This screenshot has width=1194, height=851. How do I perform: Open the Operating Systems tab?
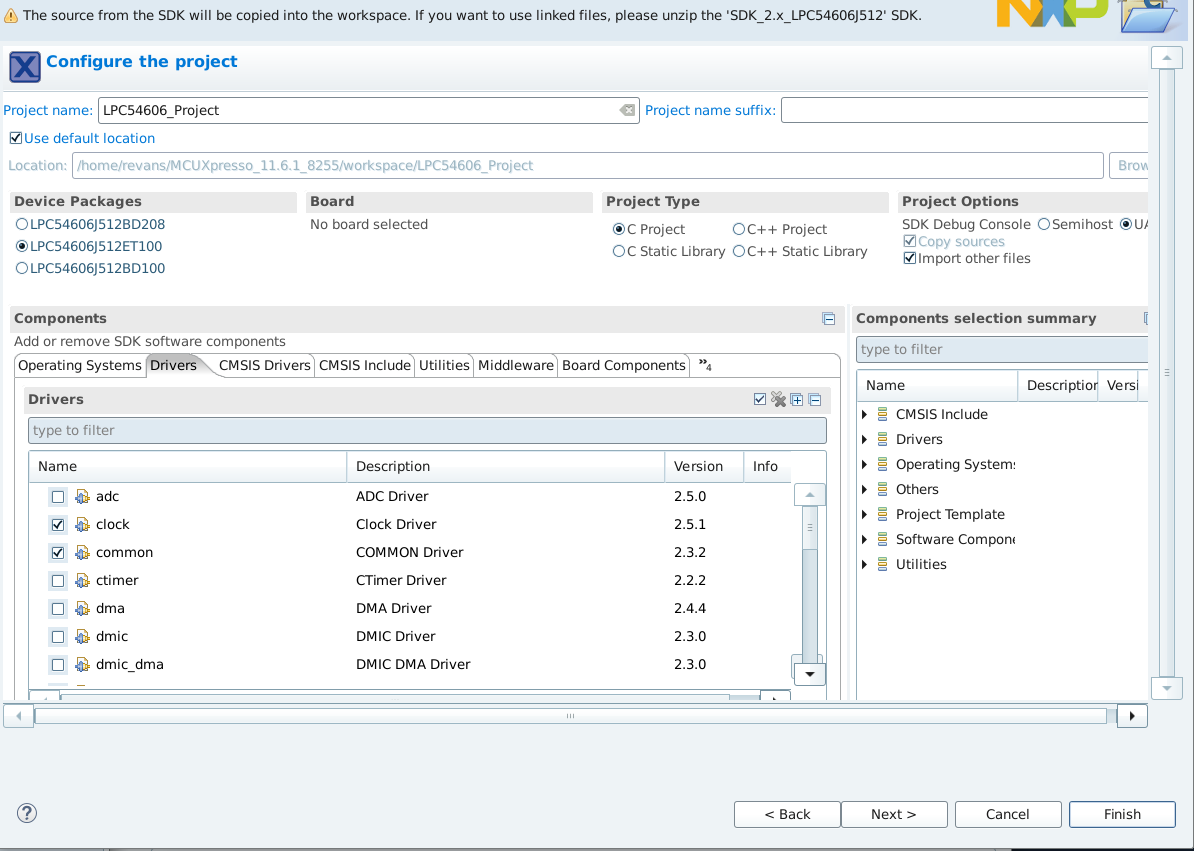coord(80,365)
